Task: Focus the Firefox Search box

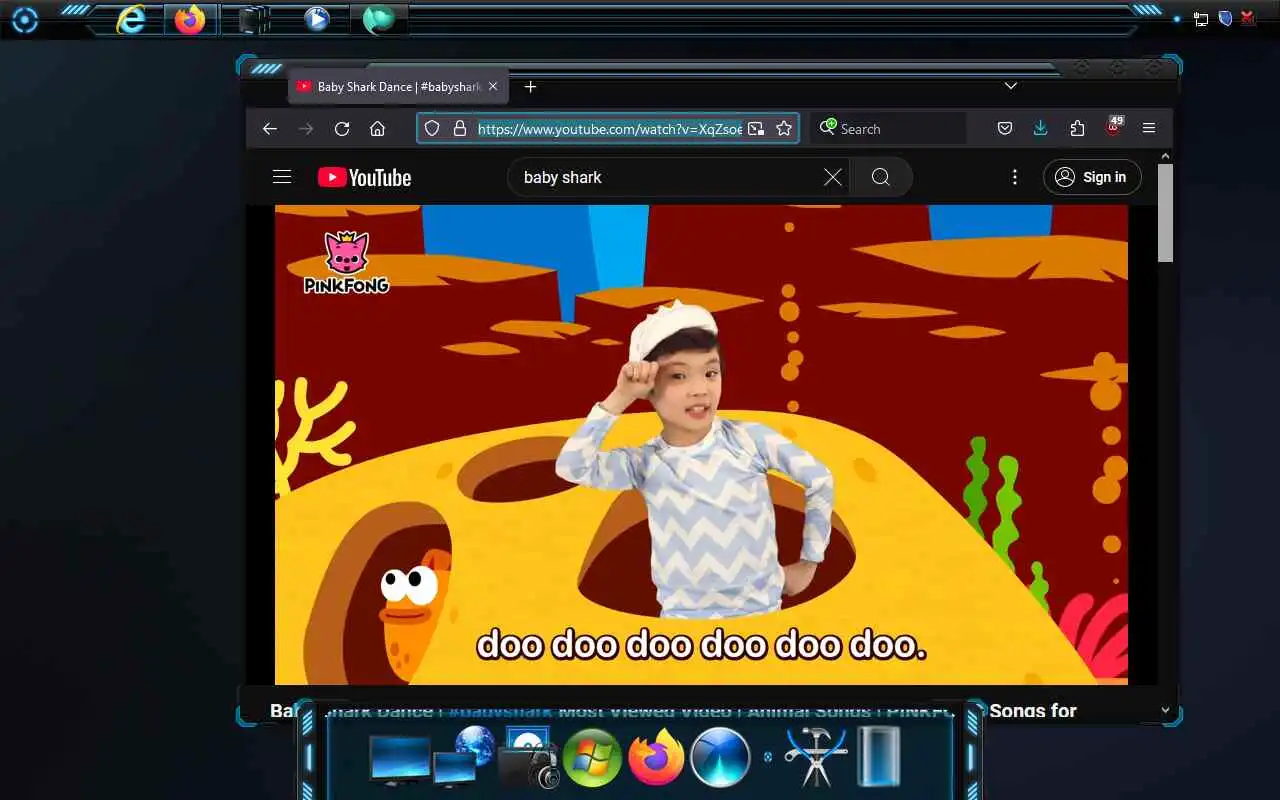Action: (x=888, y=128)
